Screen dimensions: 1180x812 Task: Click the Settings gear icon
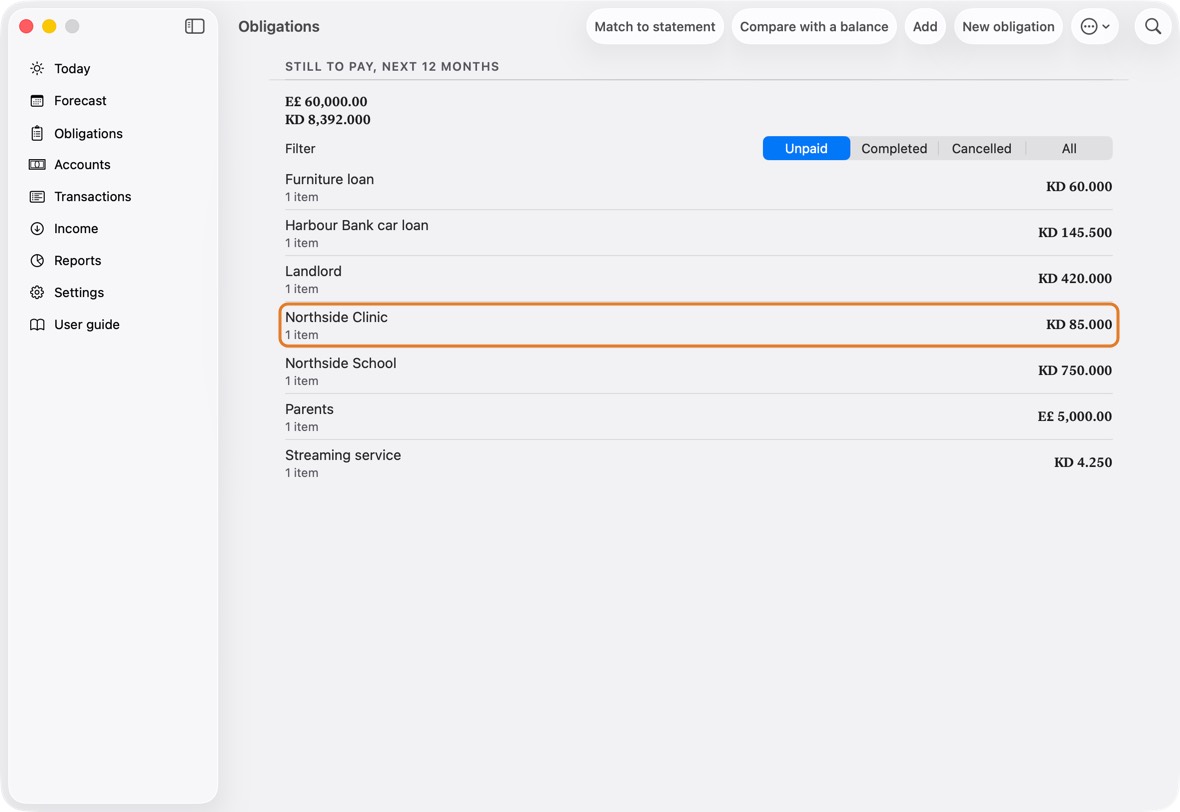click(x=37, y=293)
